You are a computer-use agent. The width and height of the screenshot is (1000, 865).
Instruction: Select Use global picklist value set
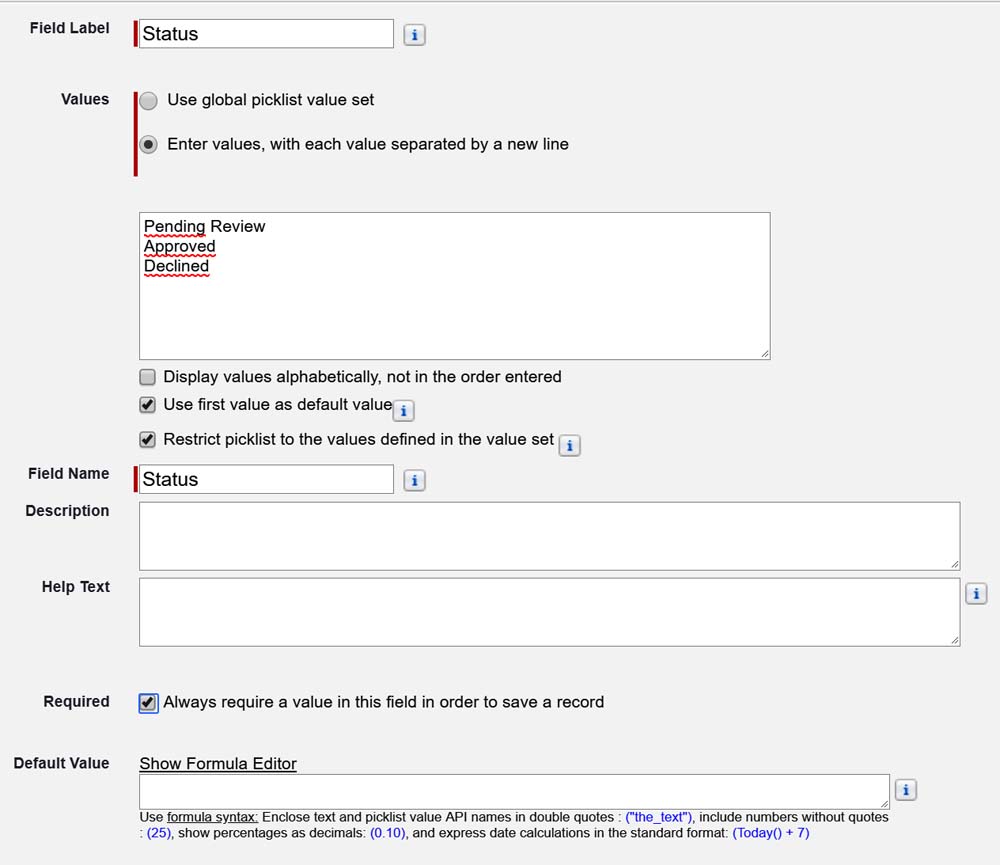(149, 101)
